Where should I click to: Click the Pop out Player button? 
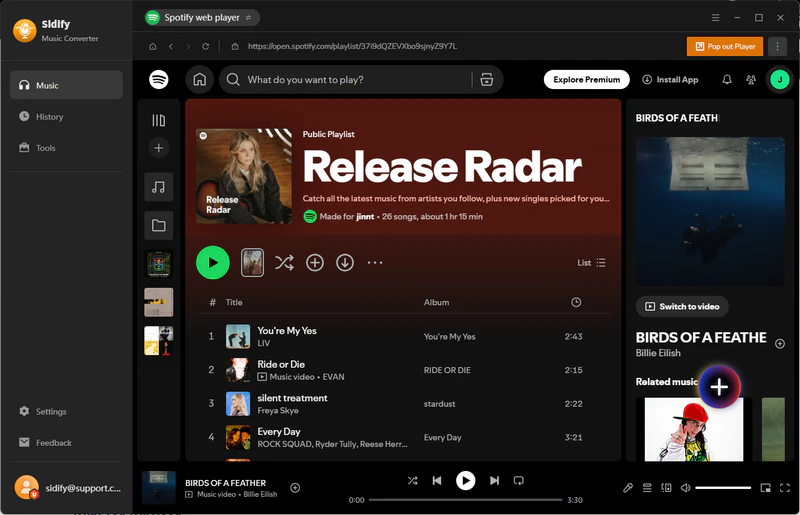(725, 46)
